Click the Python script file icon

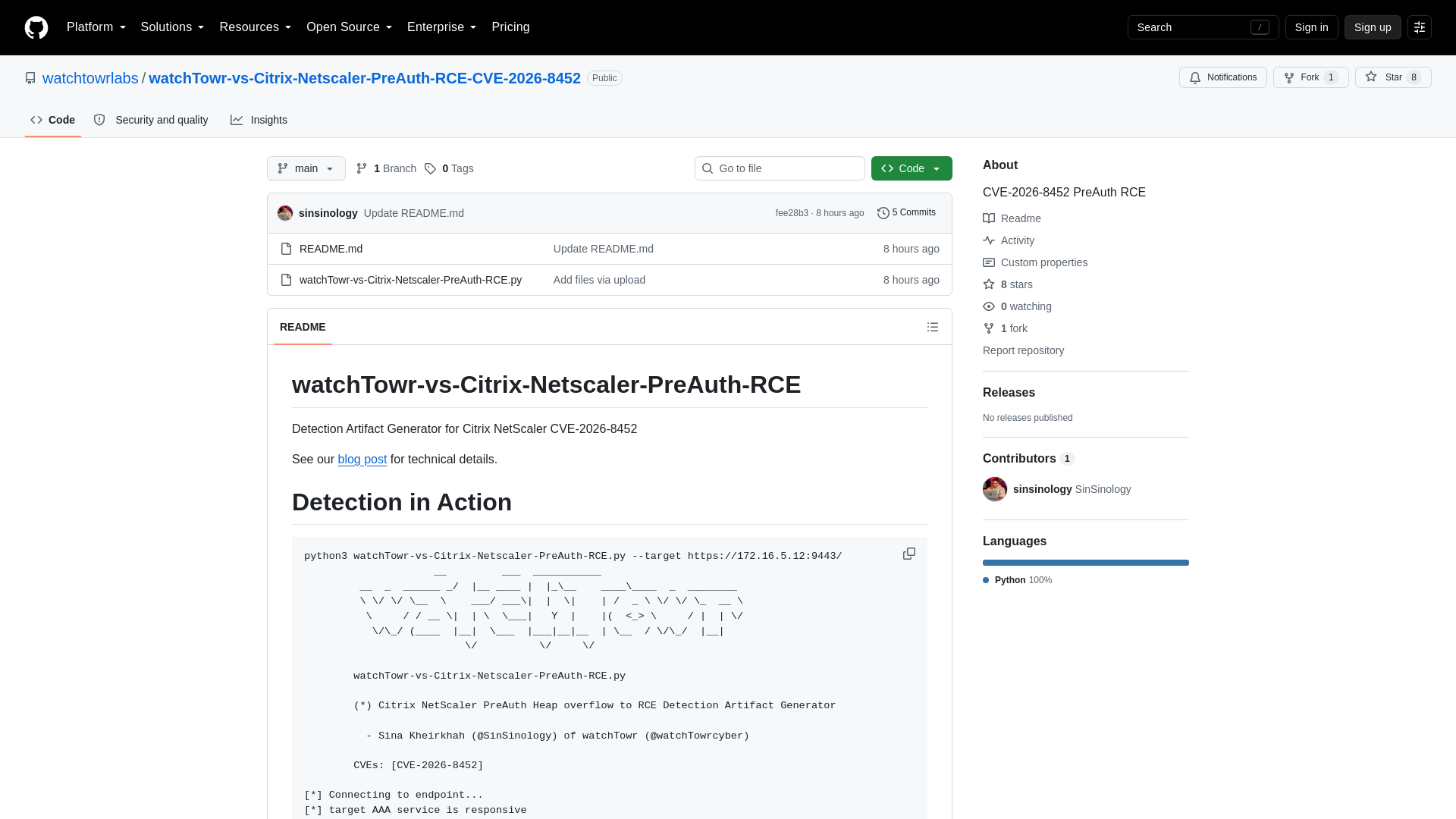coord(286,280)
